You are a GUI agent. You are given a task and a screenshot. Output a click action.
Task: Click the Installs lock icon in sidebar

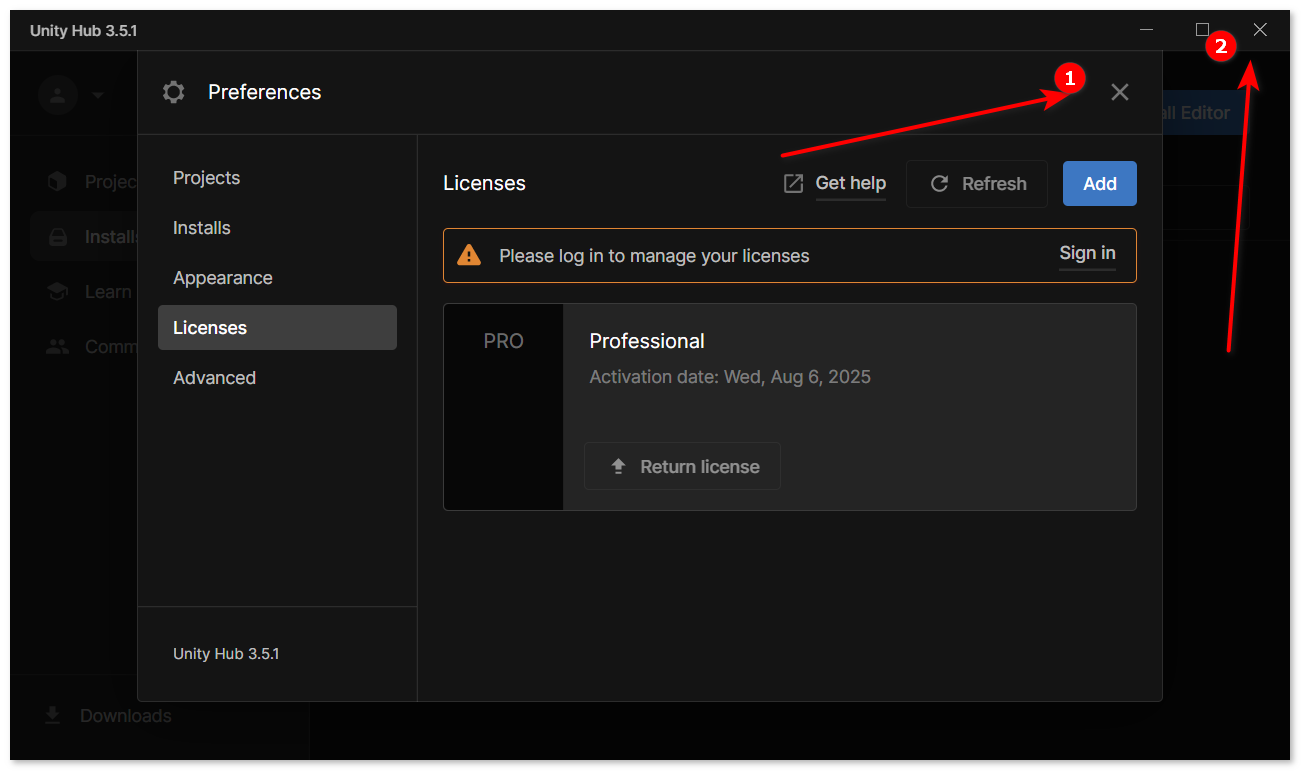pos(58,237)
